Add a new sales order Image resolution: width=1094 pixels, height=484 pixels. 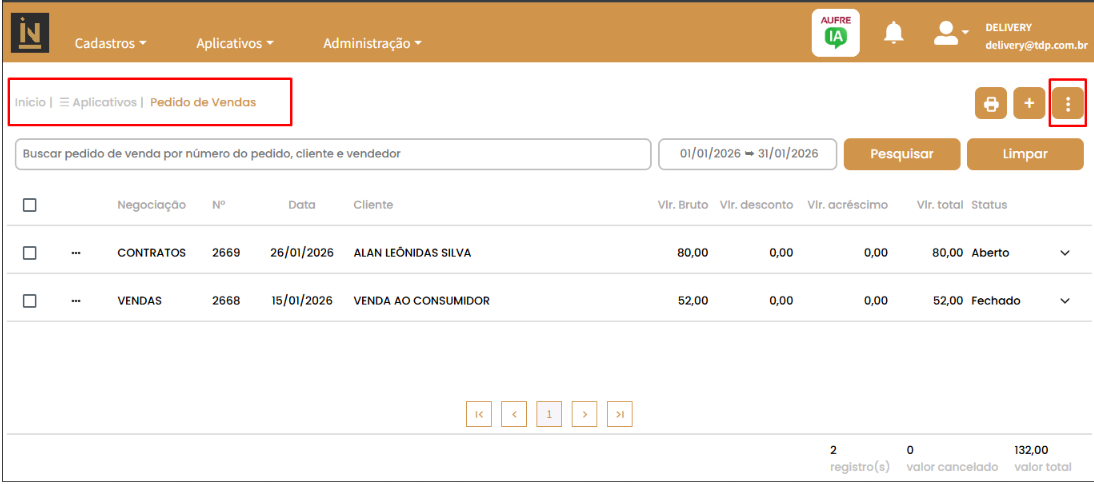pyautogui.click(x=1029, y=104)
